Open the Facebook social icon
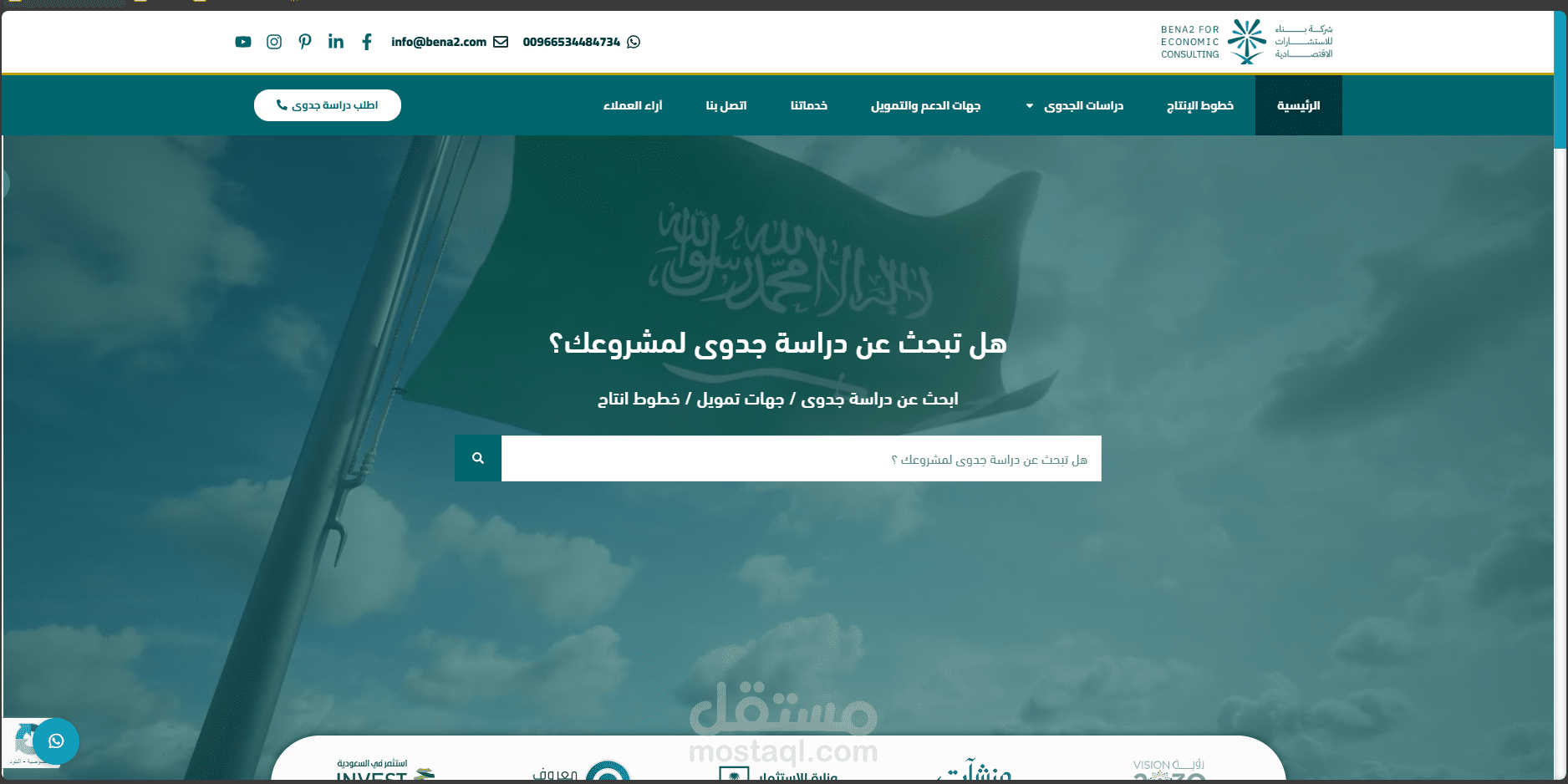1568x784 pixels. coord(367,42)
